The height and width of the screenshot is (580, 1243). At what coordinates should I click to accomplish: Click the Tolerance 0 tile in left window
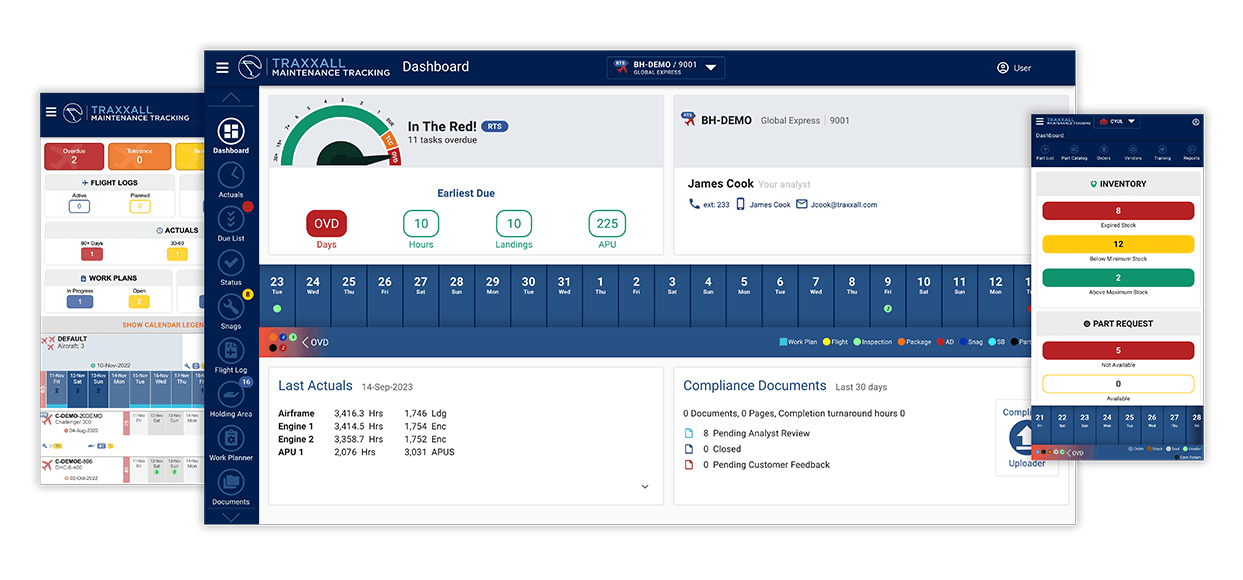(139, 156)
